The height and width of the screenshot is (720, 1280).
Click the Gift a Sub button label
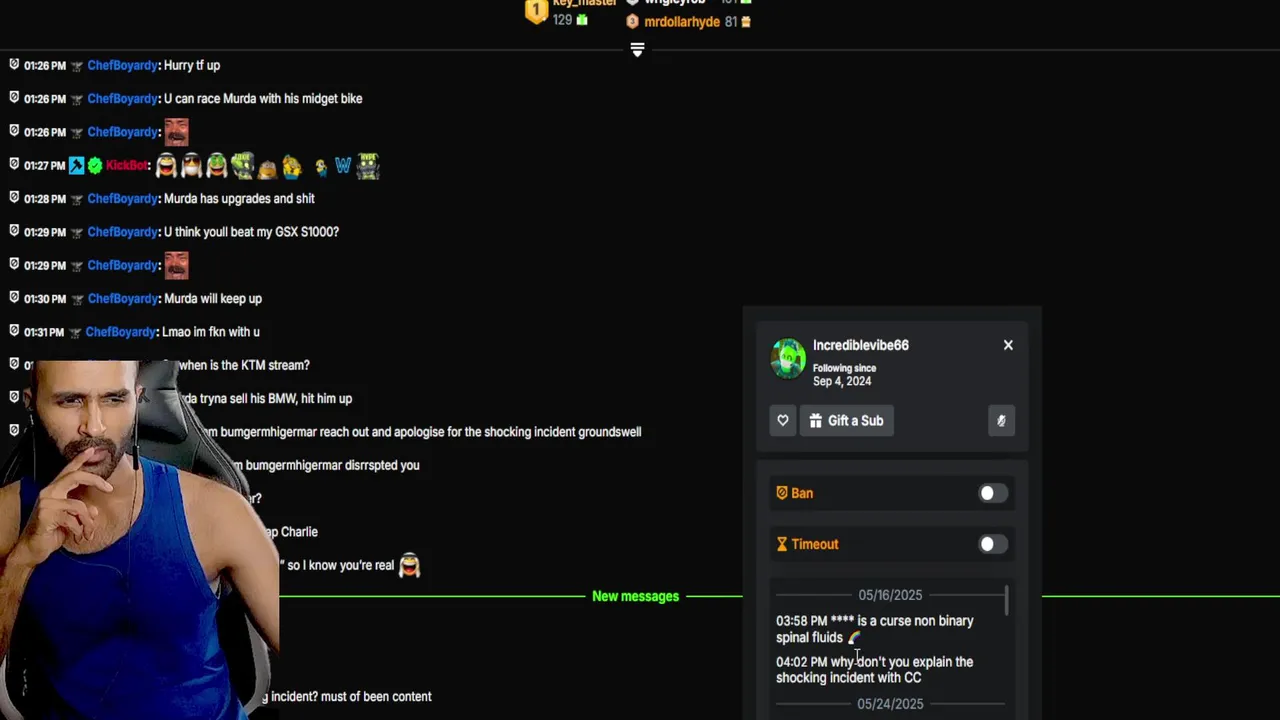[855, 421]
